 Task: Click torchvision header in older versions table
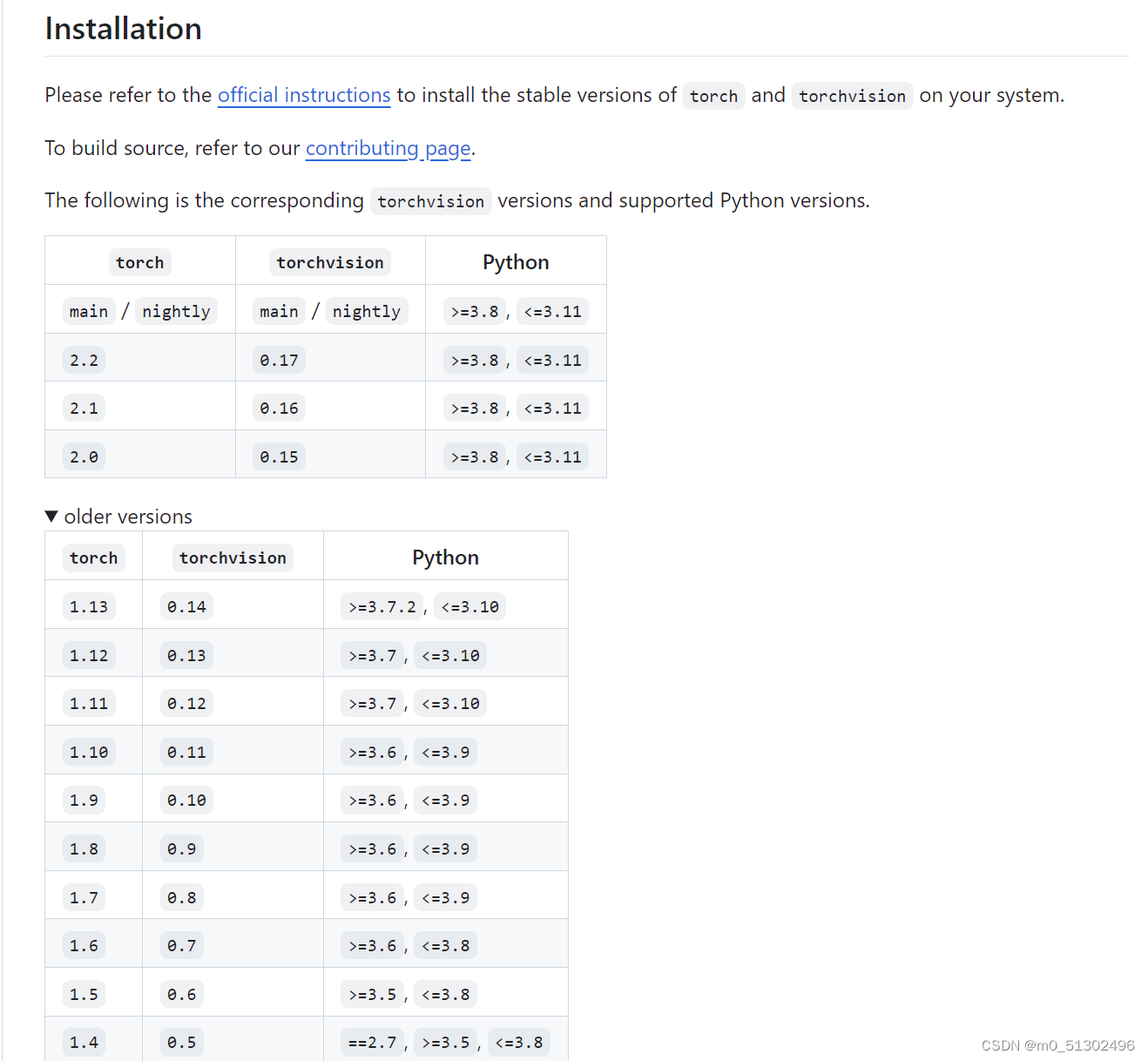coord(233,558)
